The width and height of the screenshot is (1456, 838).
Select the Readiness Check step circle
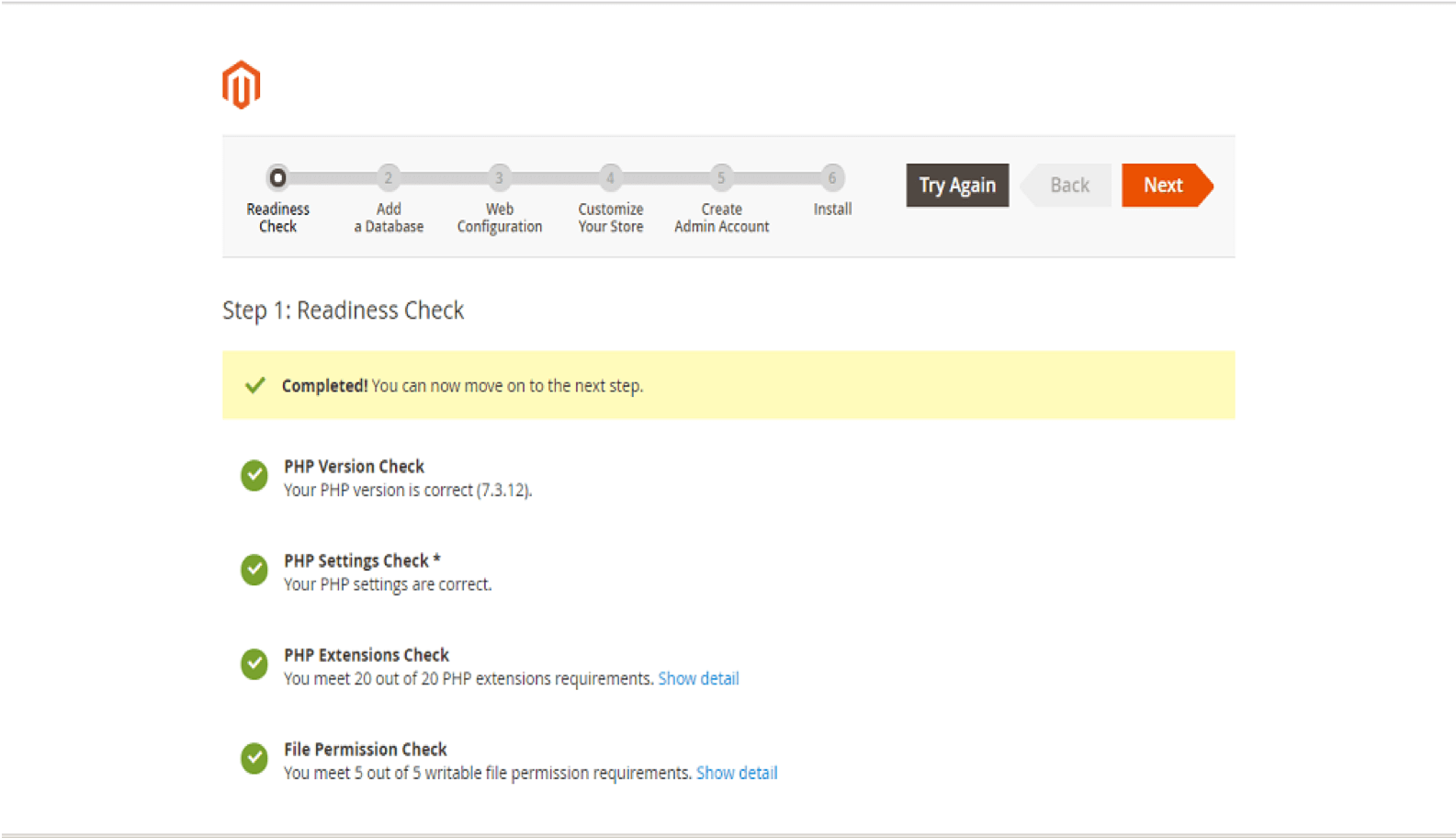277,177
